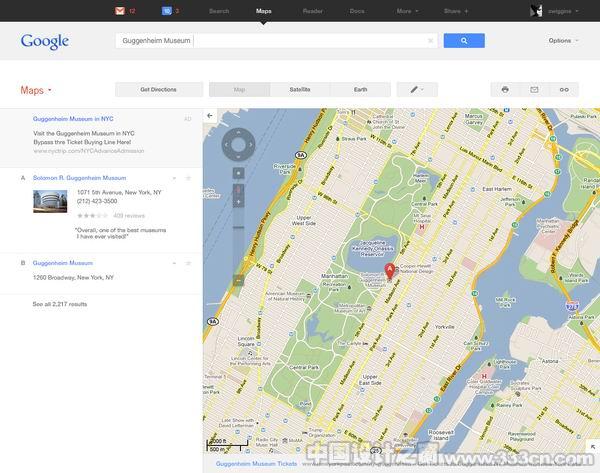Clear the search box with the X icon
Screen dimensions: 600x473
(430, 41)
